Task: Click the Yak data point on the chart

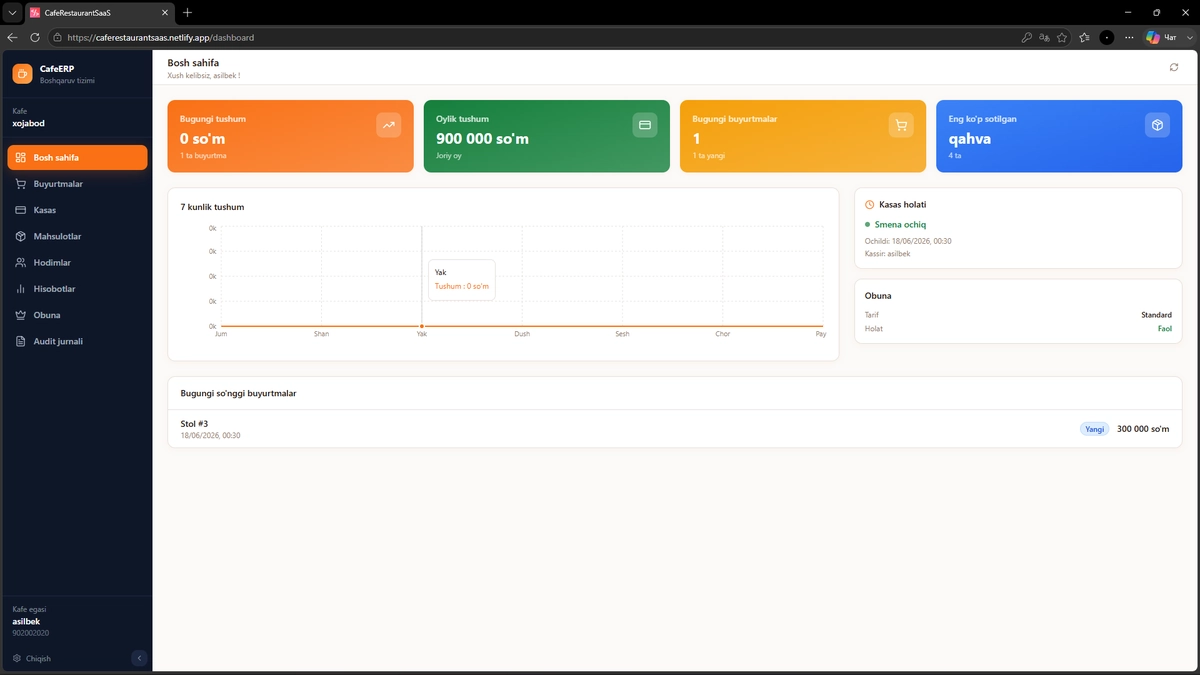Action: [422, 326]
